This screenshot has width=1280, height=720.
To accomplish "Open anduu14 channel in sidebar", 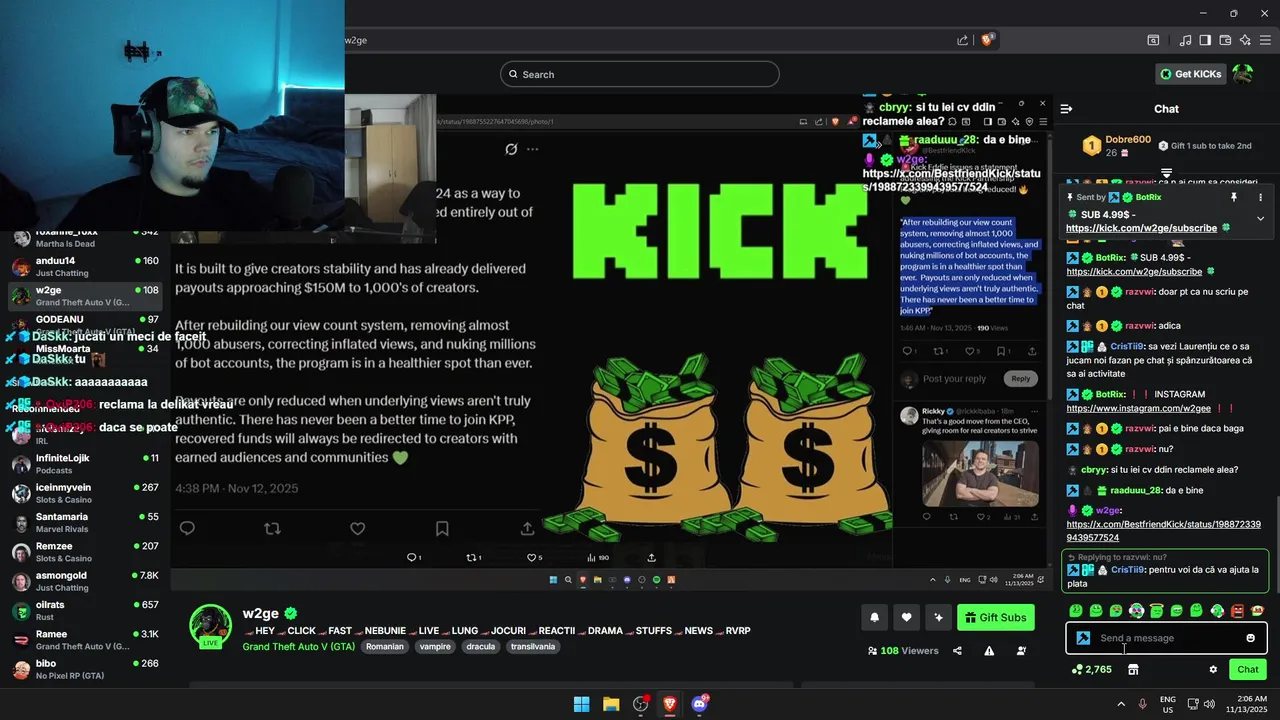I will (x=86, y=266).
